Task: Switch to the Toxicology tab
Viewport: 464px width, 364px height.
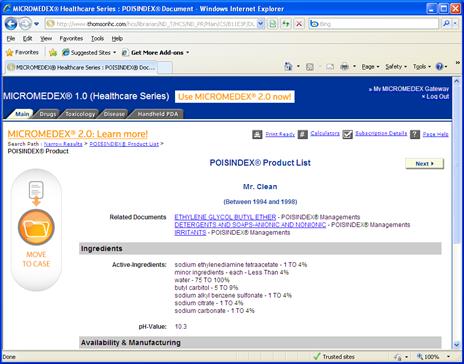Action: click(80, 114)
